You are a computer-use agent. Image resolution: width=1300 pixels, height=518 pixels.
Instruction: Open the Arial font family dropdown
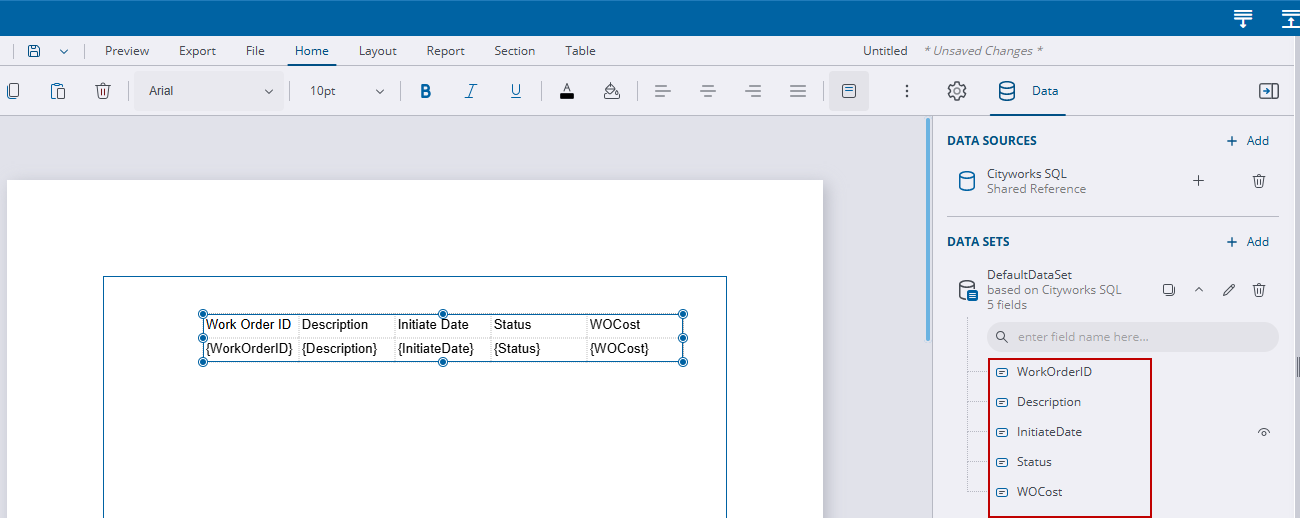pyautogui.click(x=210, y=91)
